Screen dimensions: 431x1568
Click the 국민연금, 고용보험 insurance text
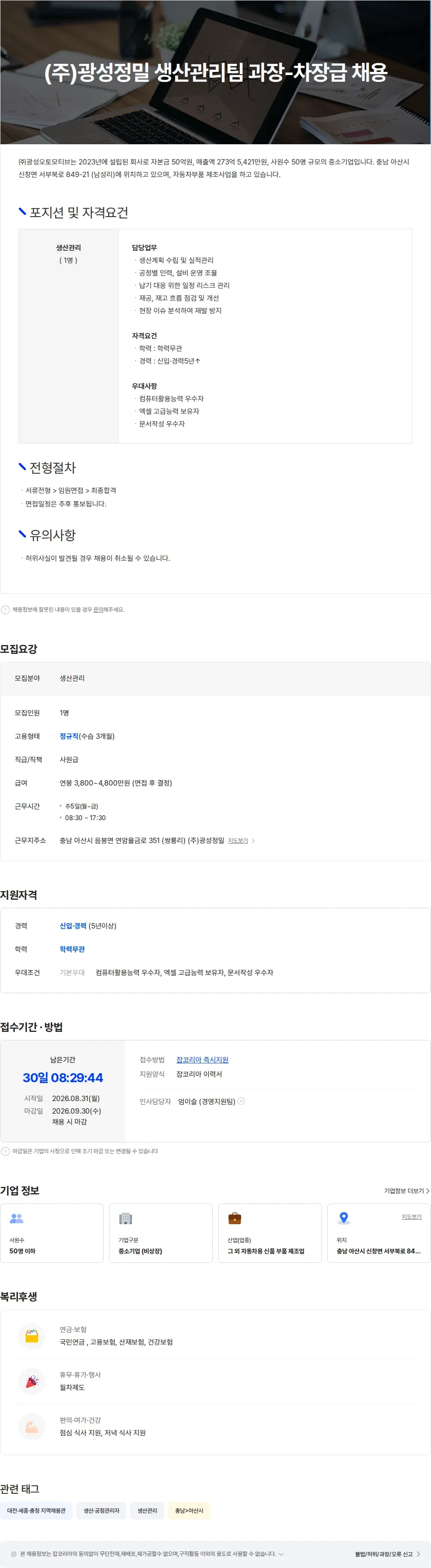pos(116,1341)
